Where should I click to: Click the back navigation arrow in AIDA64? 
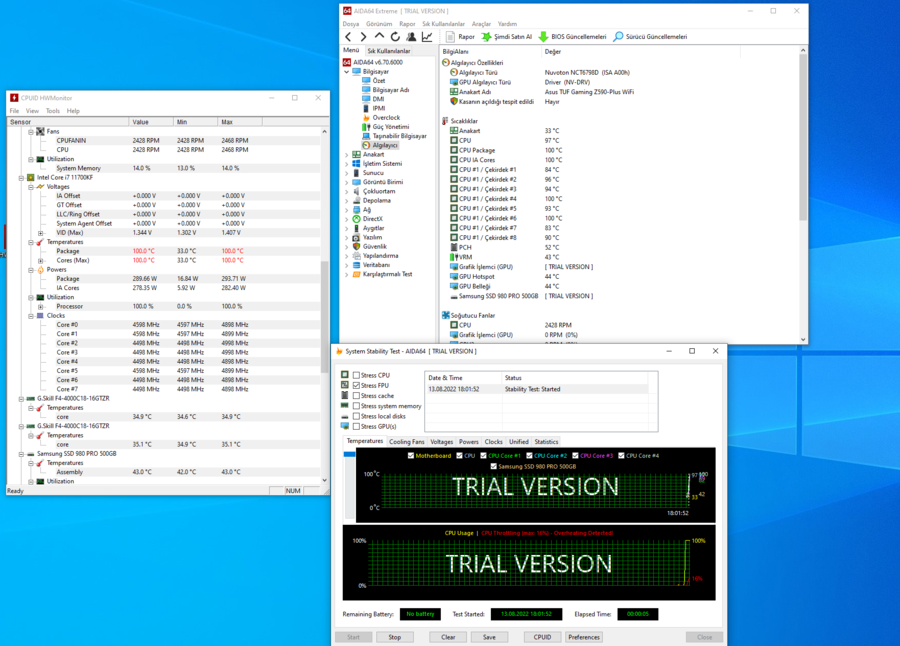(x=348, y=37)
